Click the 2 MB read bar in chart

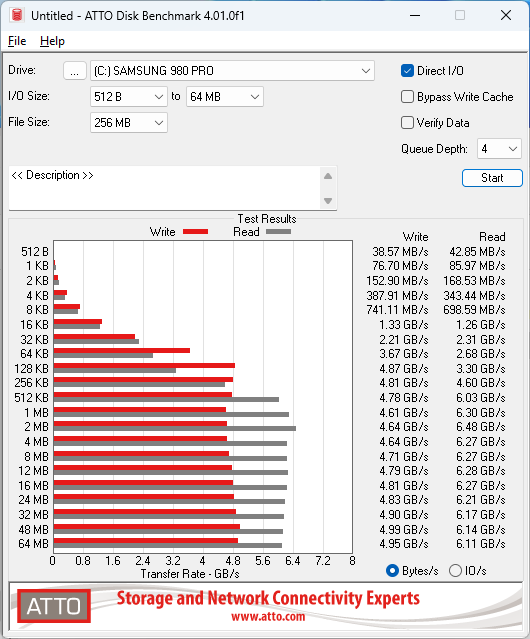(x=174, y=428)
